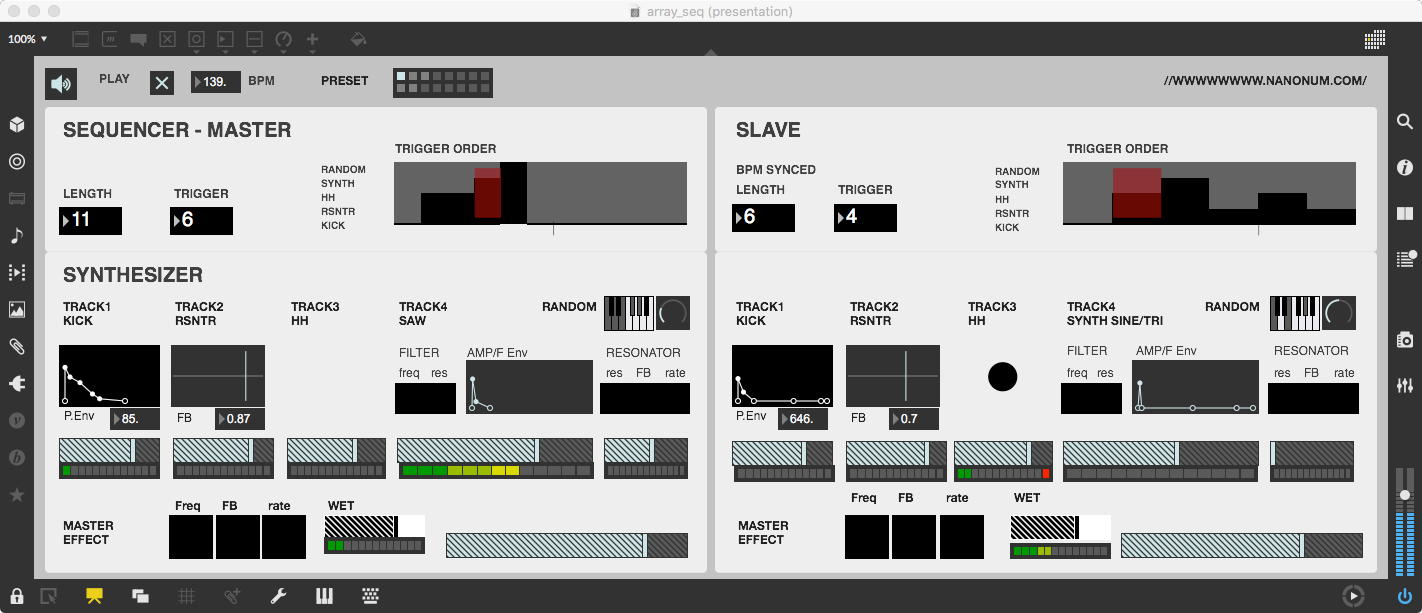Screen dimensions: 1422x613
Task: Click the grid icon at top-right toolbar
Action: point(1375,39)
